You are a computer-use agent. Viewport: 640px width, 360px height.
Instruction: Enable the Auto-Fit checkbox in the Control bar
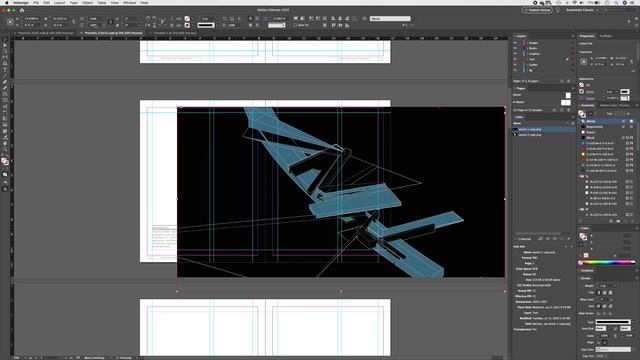(295, 25)
